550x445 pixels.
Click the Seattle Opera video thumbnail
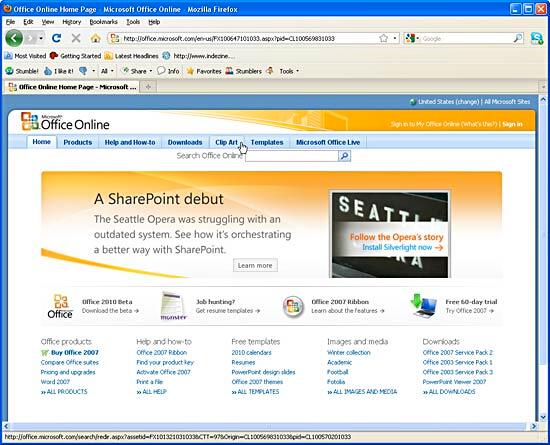click(x=390, y=234)
